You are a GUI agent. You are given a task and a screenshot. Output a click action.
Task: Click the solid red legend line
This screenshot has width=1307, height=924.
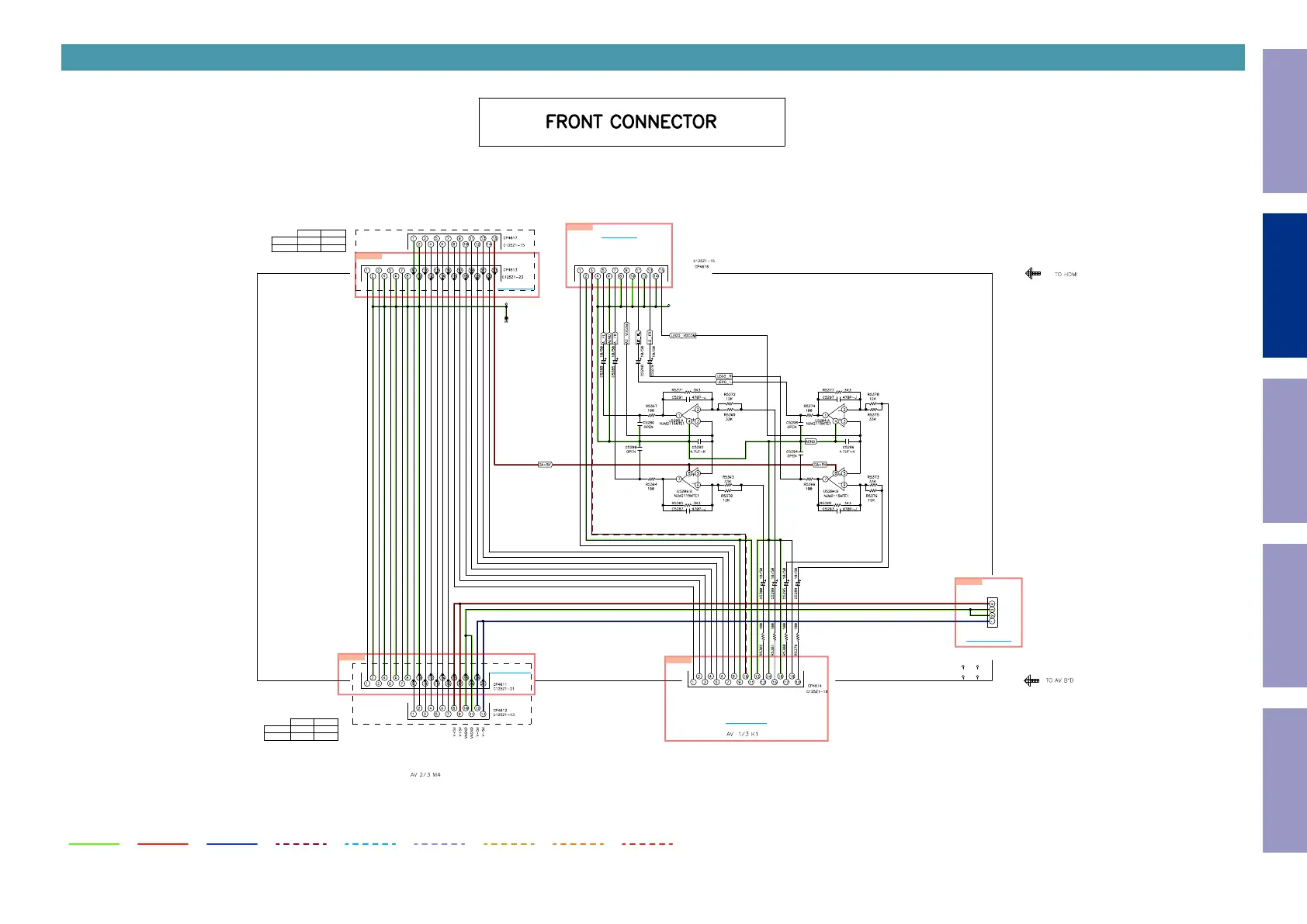[x=163, y=843]
